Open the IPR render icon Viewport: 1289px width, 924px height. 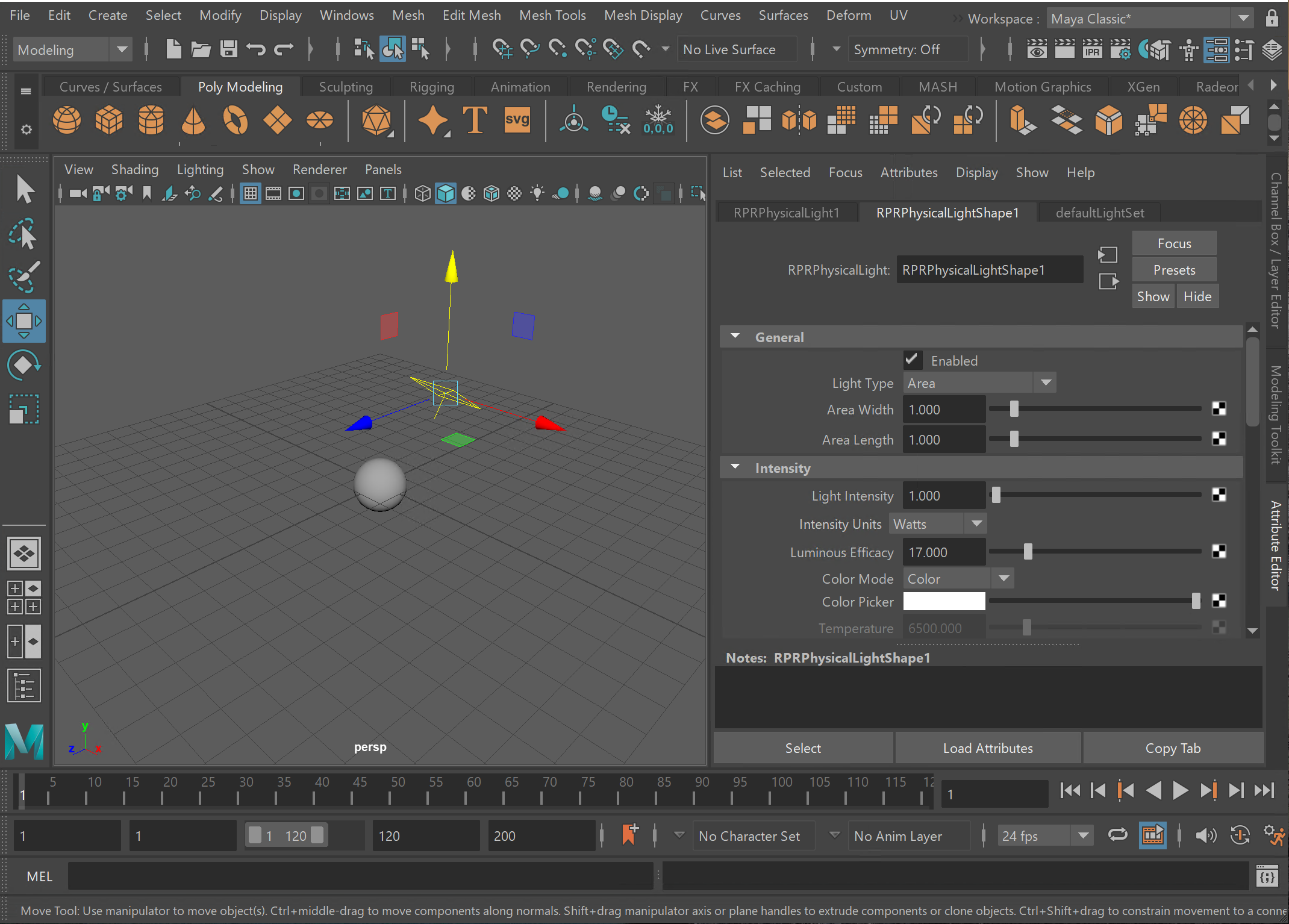pos(1092,49)
